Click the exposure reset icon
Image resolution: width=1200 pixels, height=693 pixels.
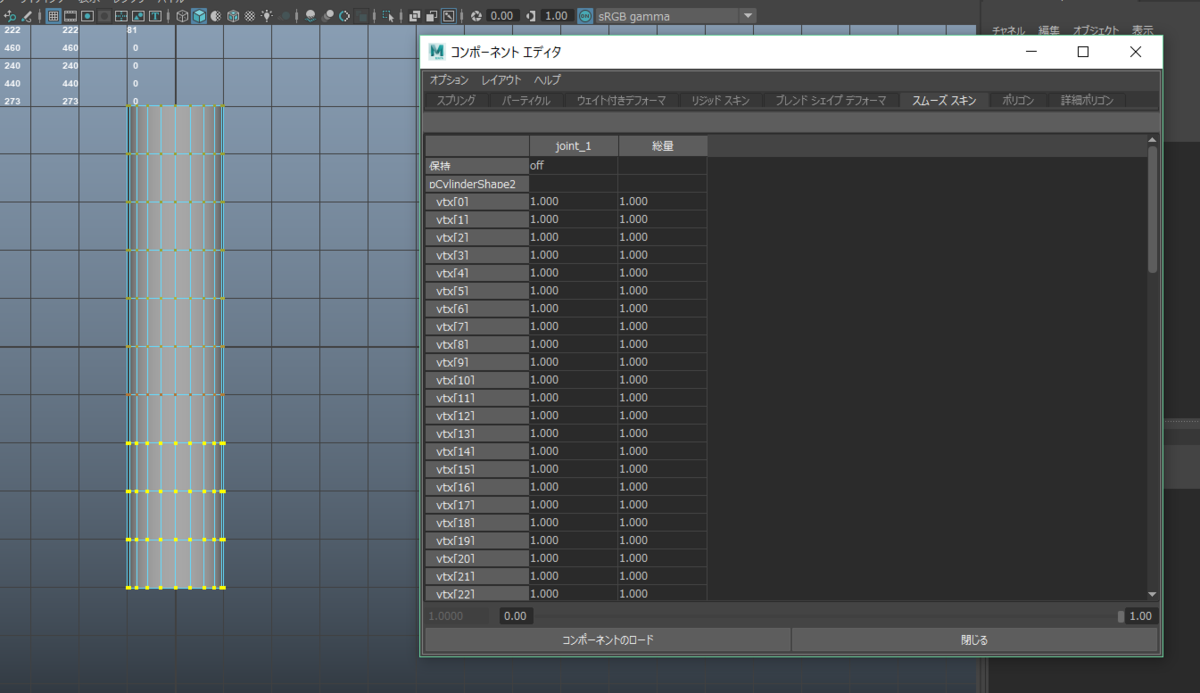[x=476, y=16]
